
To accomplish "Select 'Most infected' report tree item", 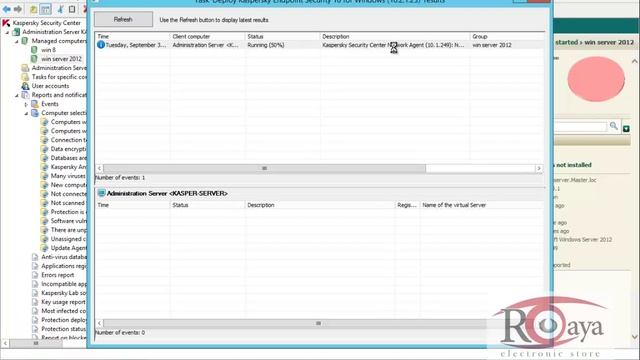I will click(64, 311).
